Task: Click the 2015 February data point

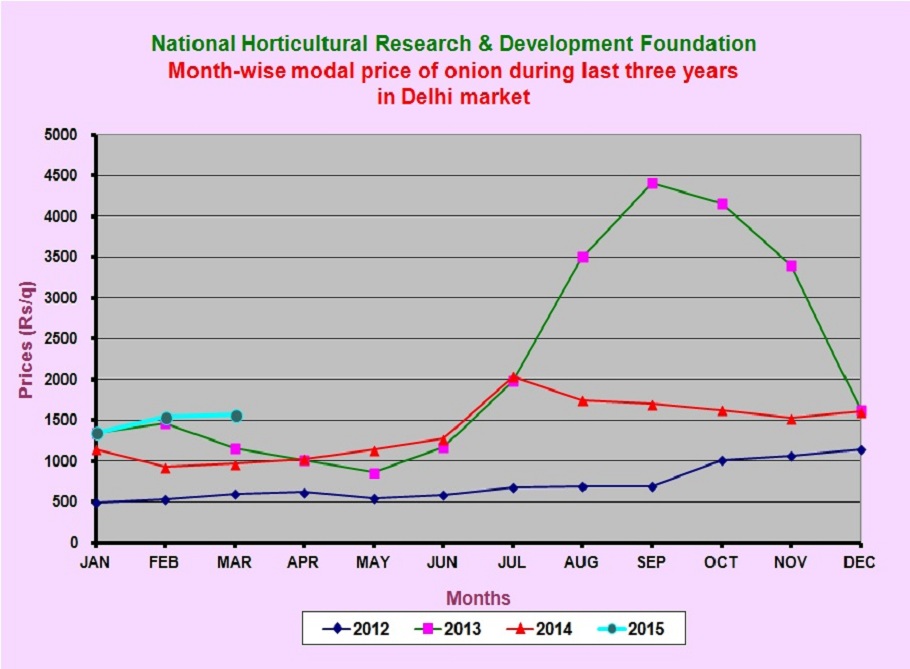Action: (x=166, y=418)
